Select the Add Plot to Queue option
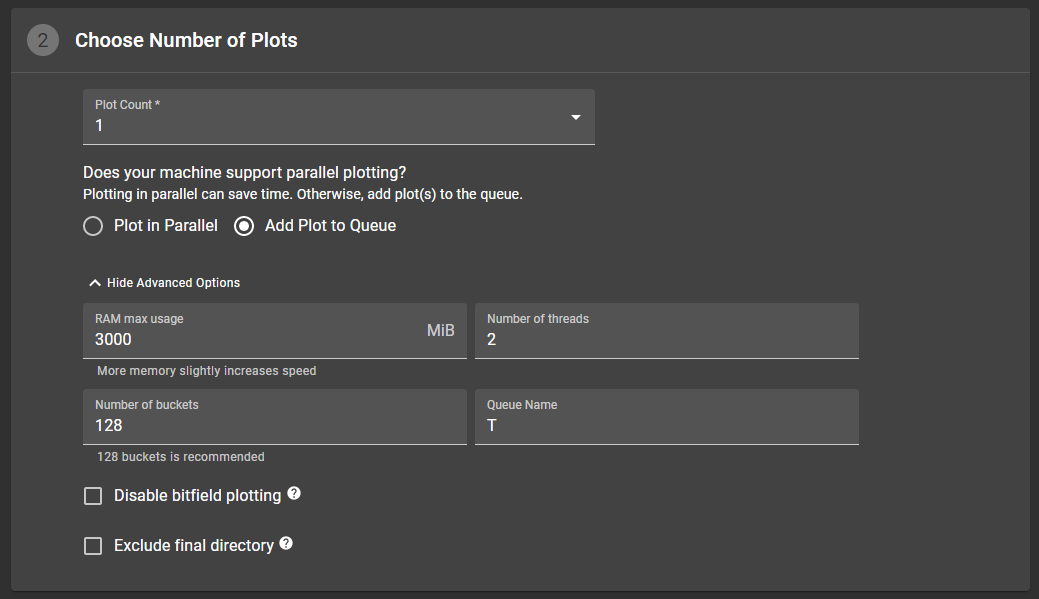 coord(244,226)
